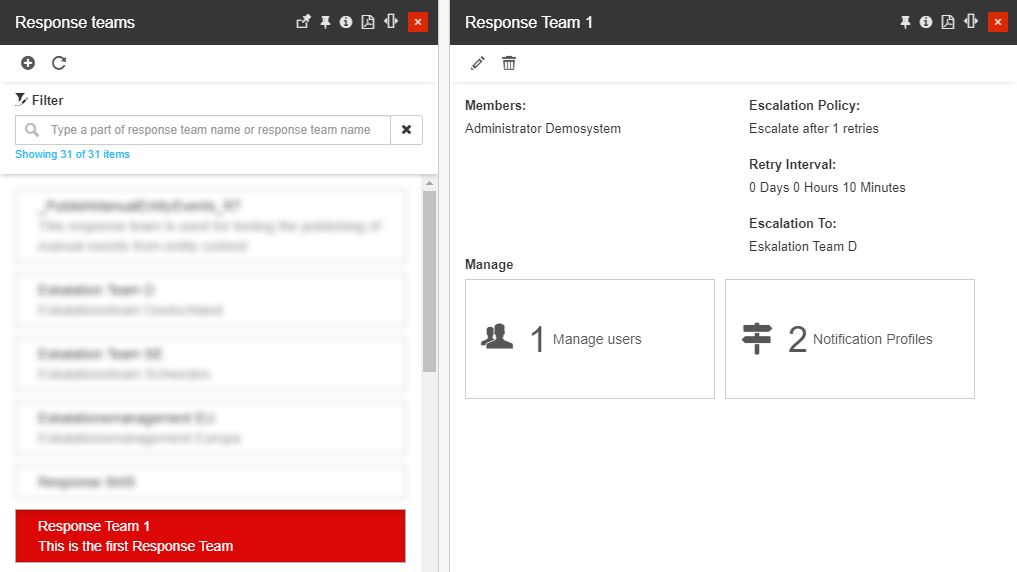
Task: Show info for Response Team 1 panel
Action: (926, 22)
